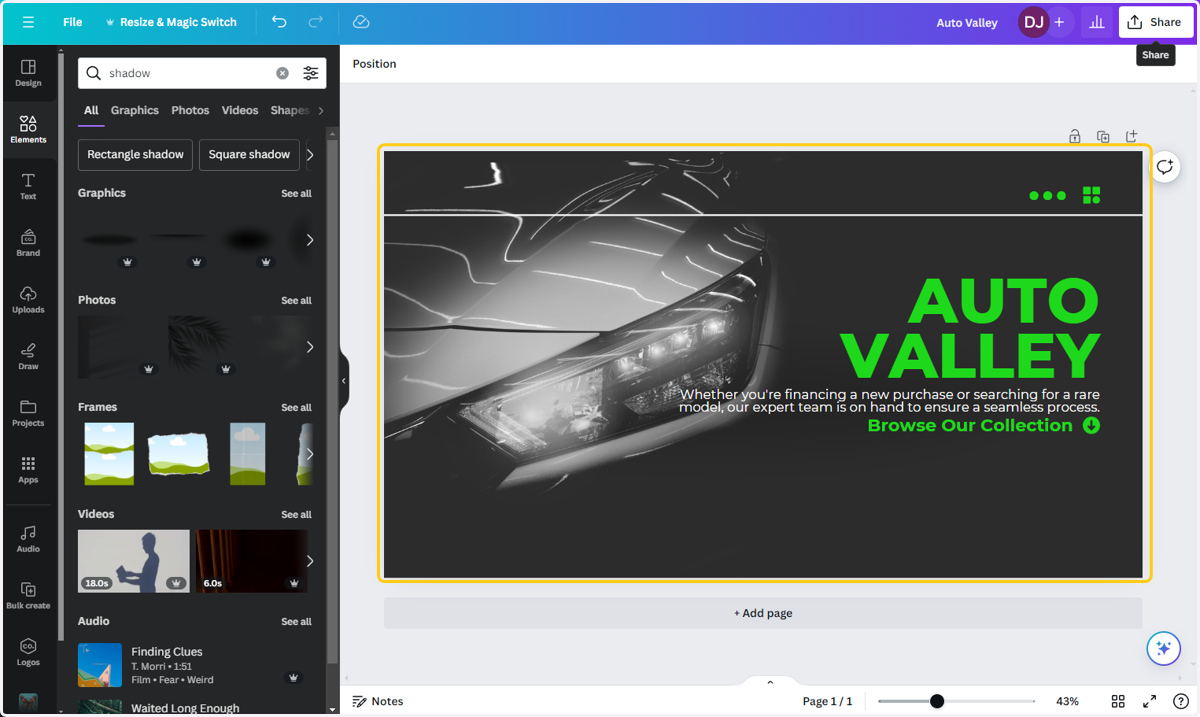Open Resize & Magic Switch
The image size is (1200, 717).
(171, 22)
